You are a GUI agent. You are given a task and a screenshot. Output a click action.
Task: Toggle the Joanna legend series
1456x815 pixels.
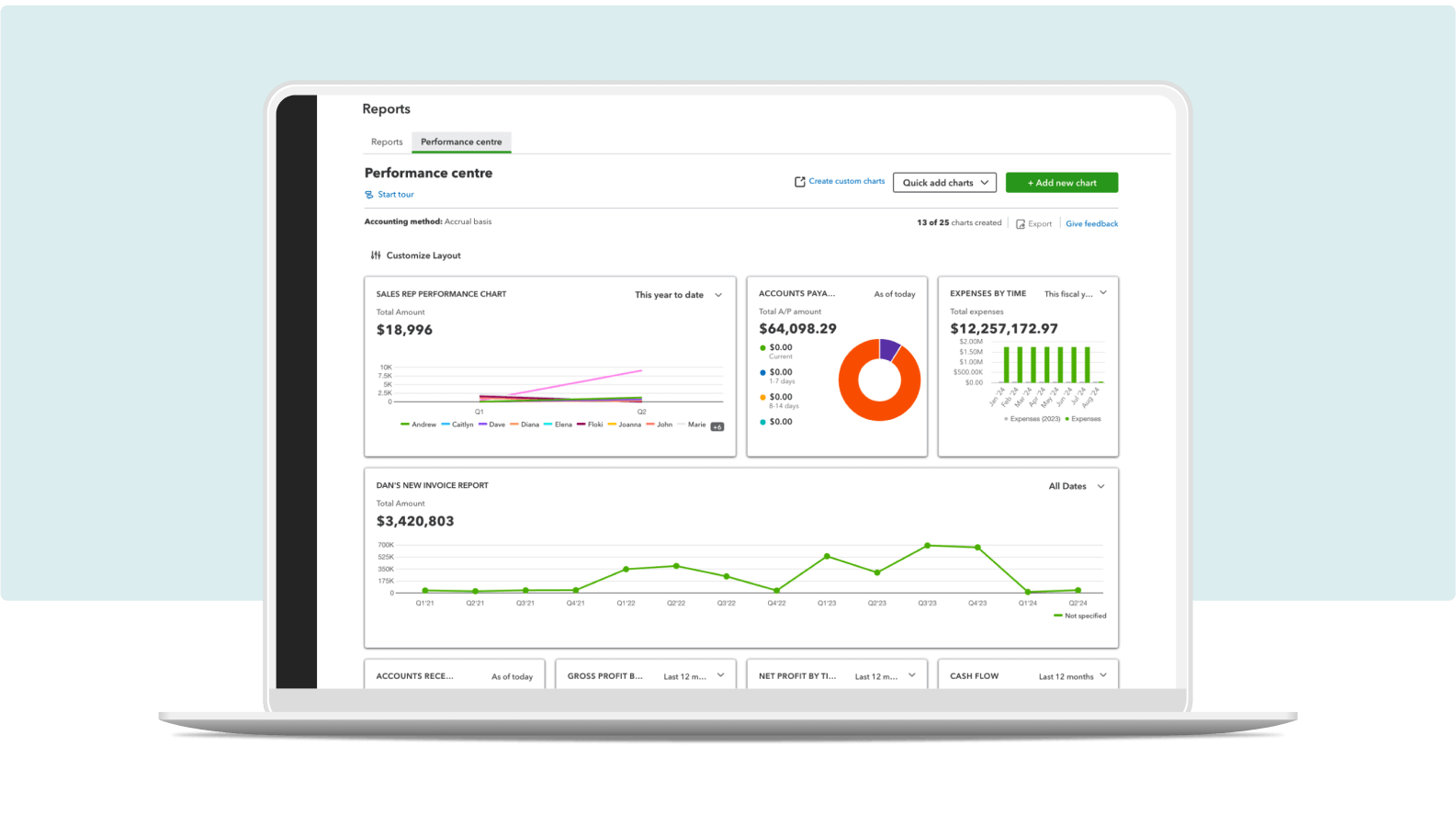coord(625,424)
